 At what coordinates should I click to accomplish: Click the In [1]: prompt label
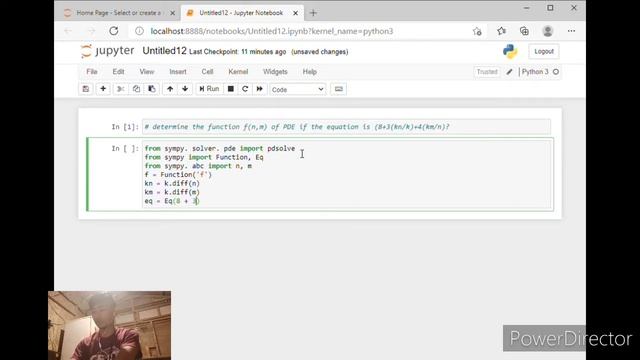125,127
